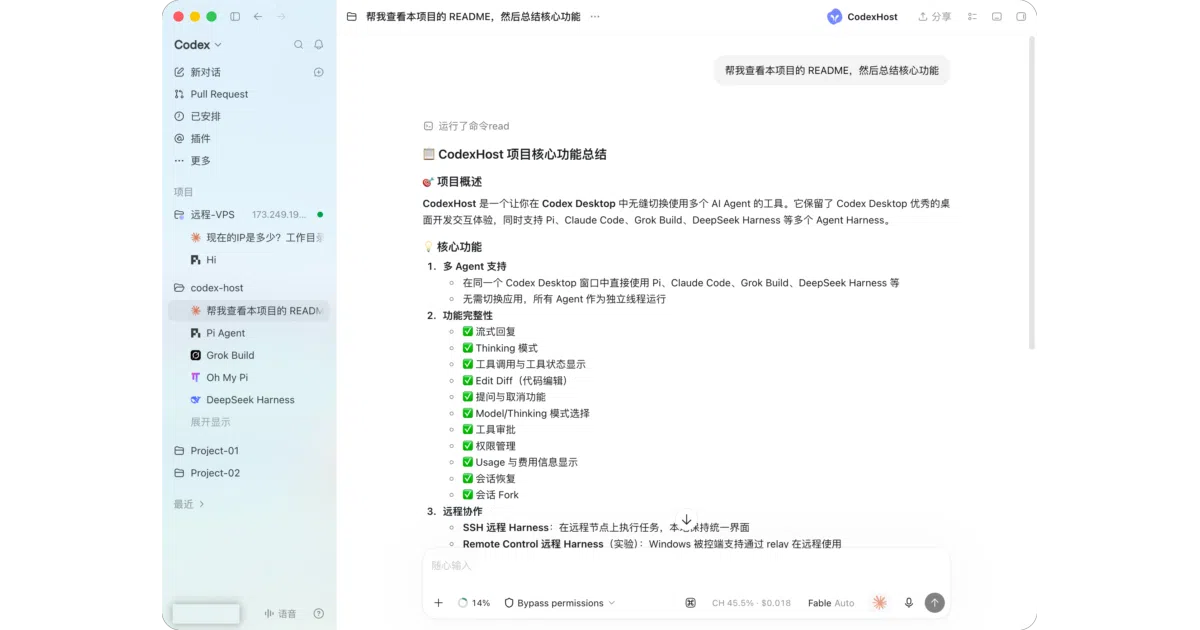Click the 14% context usage indicator
1200x630 pixels.
point(474,603)
